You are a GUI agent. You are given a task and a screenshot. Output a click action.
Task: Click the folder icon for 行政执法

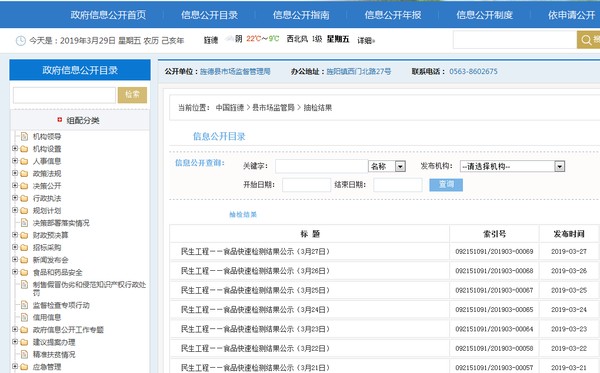tap(24, 198)
